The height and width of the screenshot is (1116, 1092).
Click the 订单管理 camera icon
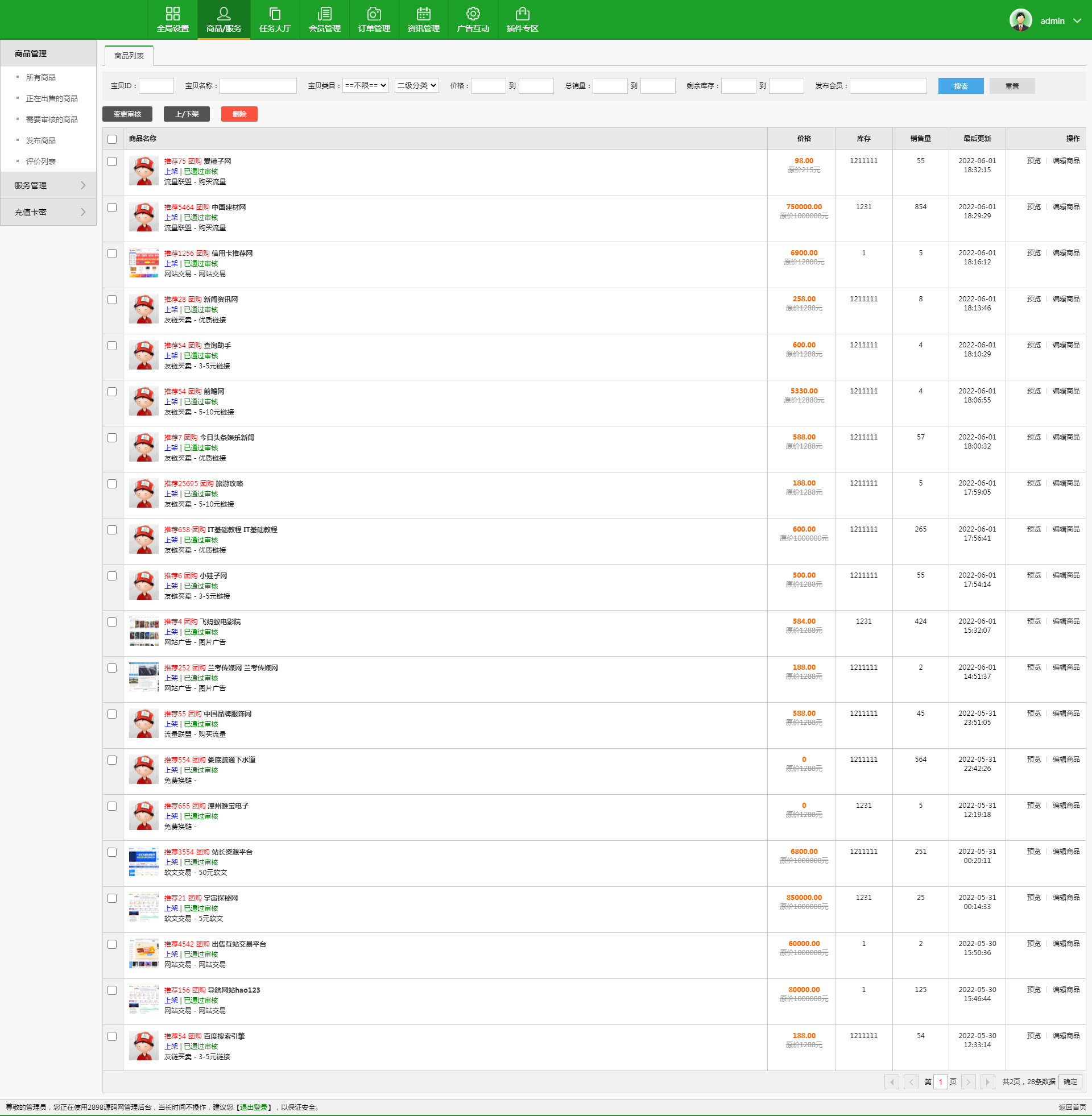pos(374,14)
